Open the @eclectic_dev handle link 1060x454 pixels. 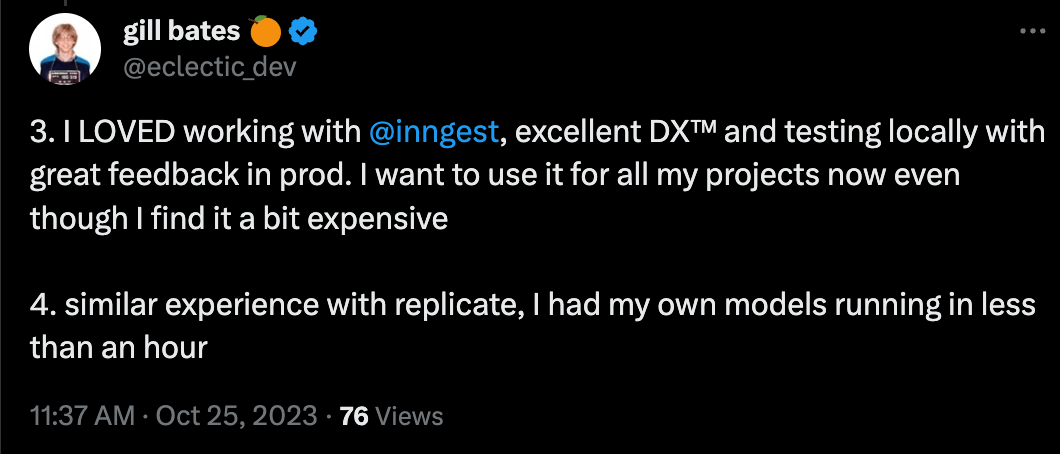click(x=209, y=66)
